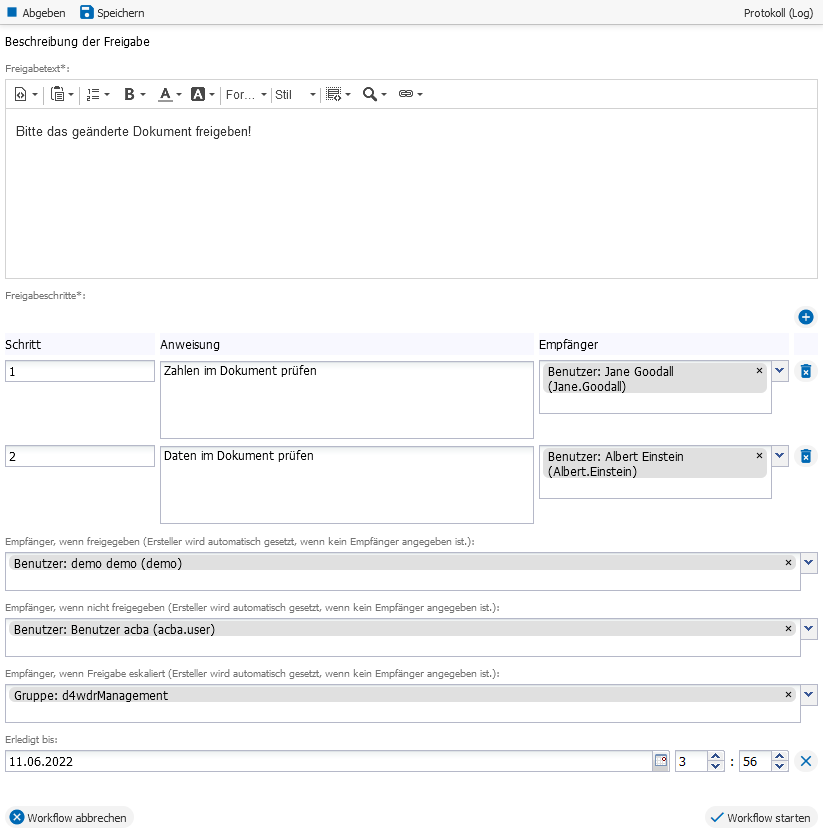Increase the minute value
The height and width of the screenshot is (838, 823).
(x=780, y=756)
